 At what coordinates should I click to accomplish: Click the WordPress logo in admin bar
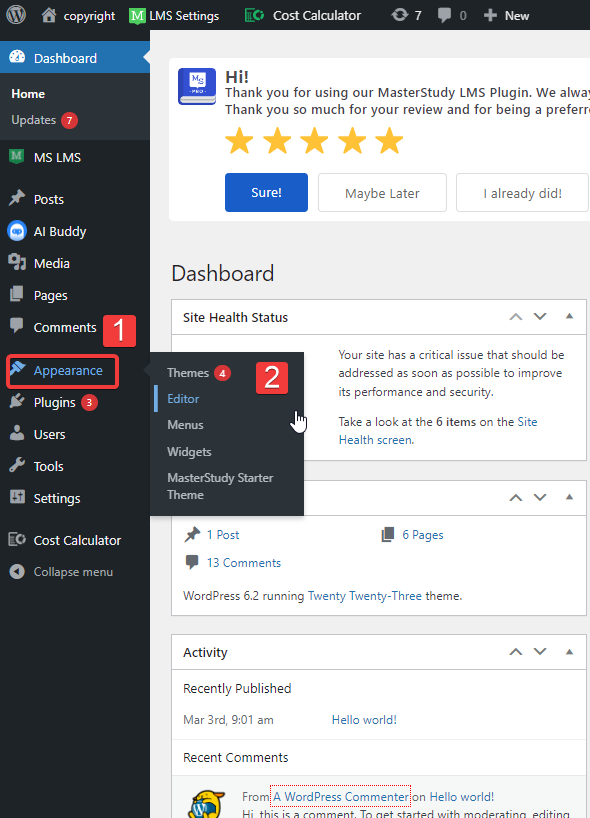(x=16, y=15)
